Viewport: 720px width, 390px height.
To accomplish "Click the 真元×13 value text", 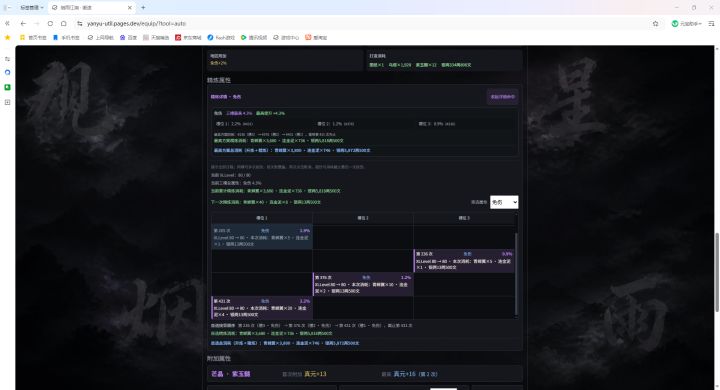I will point(315,374).
